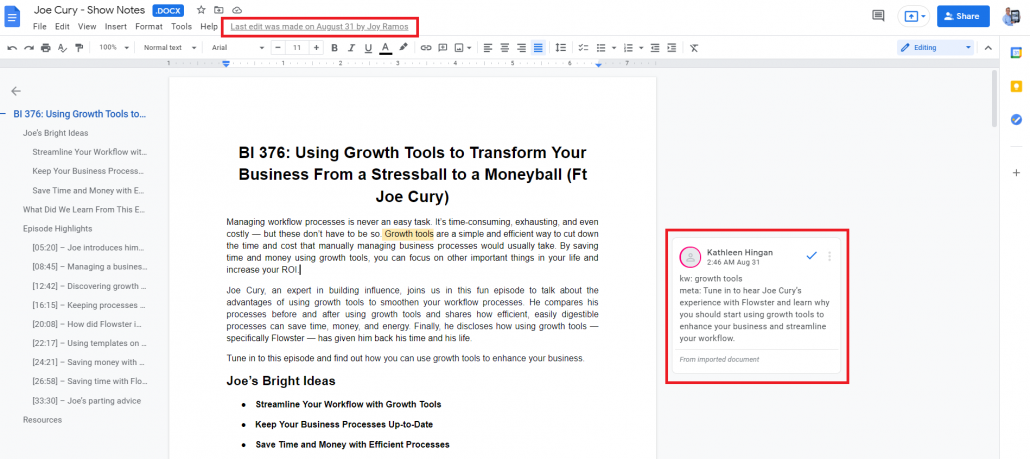View document cloud save status
Viewport: 1030px width, 459px height.
coord(237,11)
